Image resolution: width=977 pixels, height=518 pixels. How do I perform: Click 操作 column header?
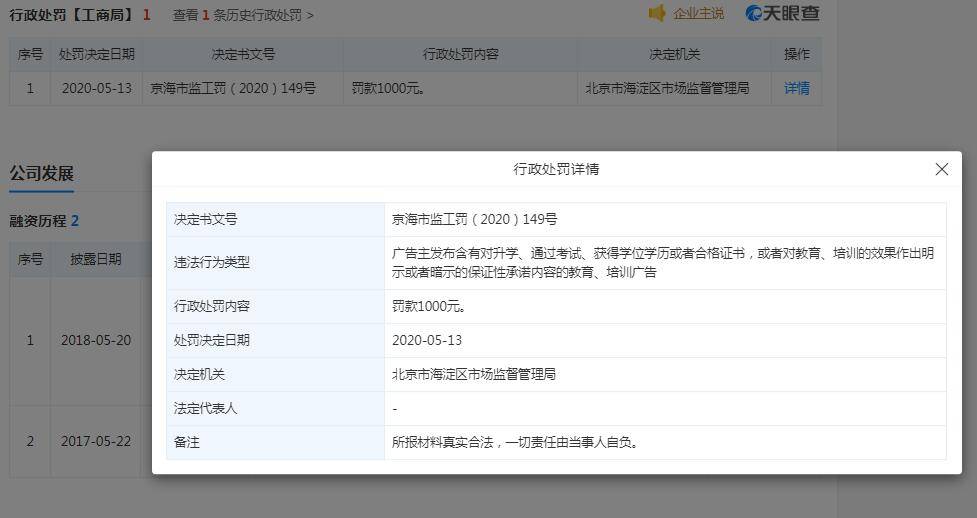[796, 54]
